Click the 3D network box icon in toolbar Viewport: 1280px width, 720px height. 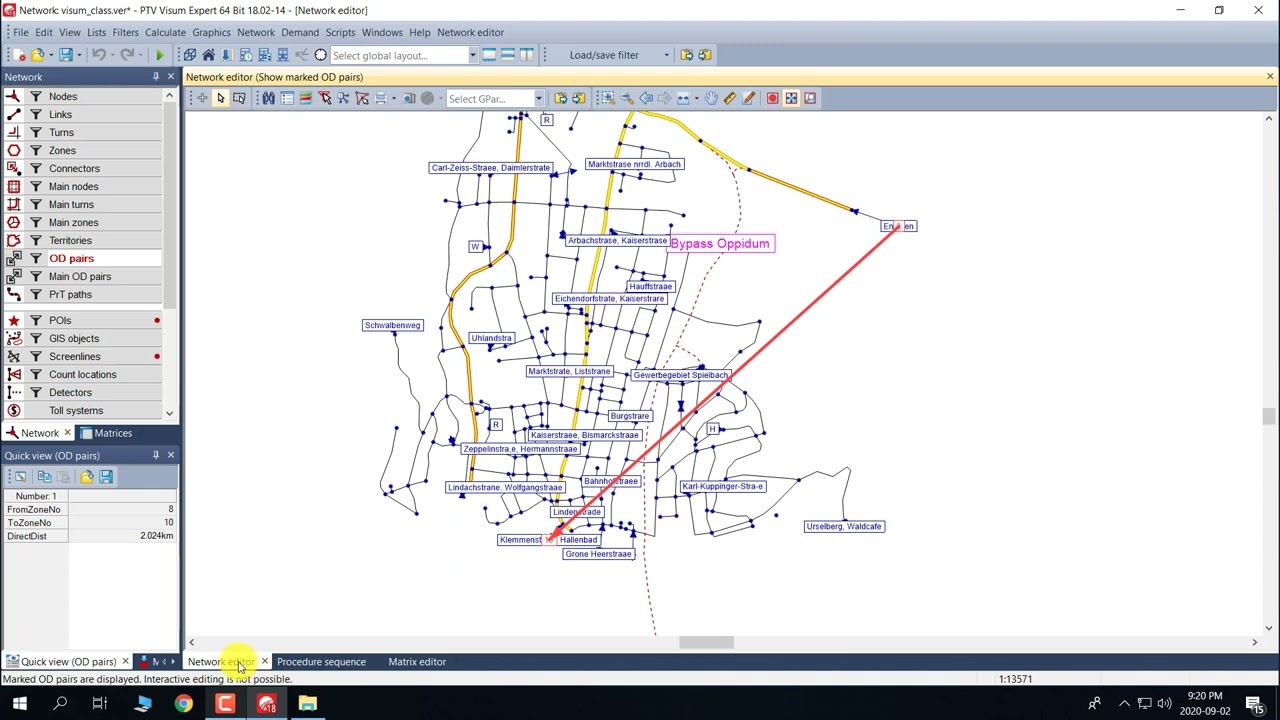[x=189, y=55]
